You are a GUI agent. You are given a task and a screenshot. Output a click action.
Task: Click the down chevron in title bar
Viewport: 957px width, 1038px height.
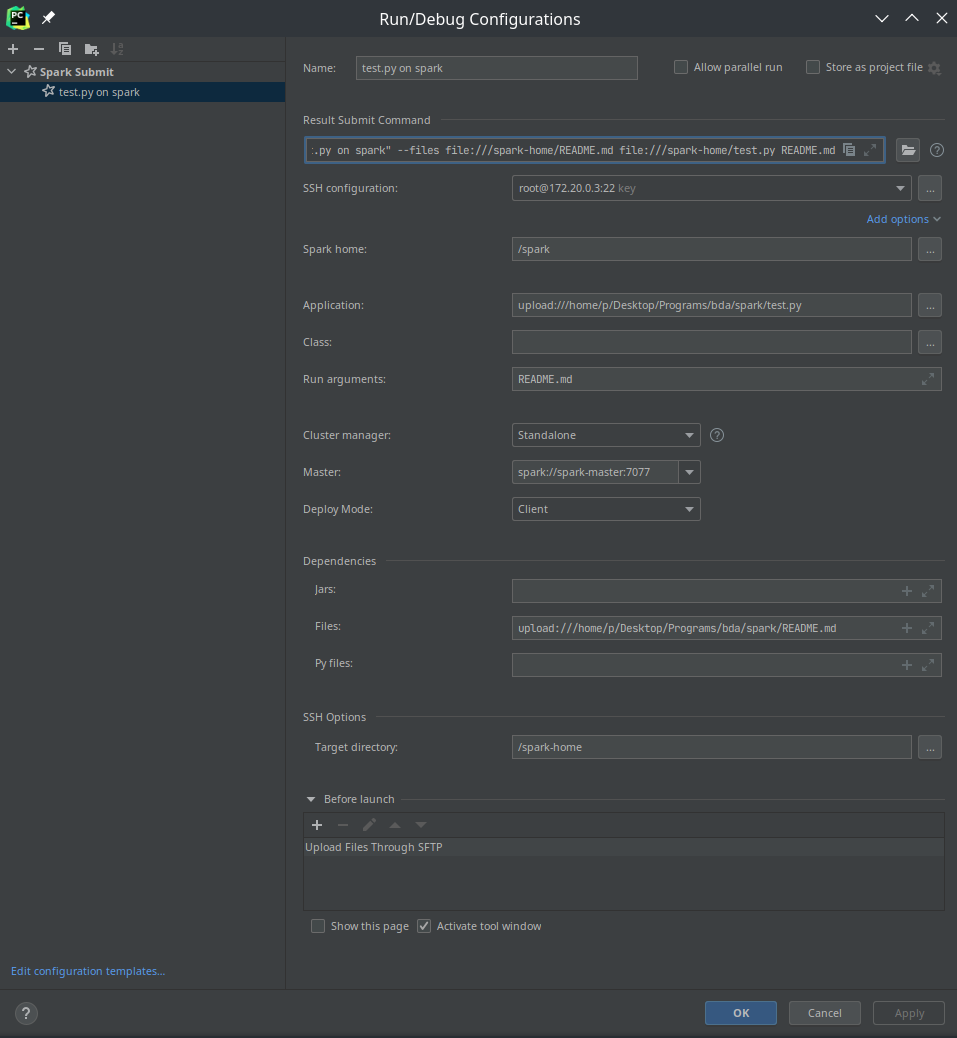coord(882,19)
